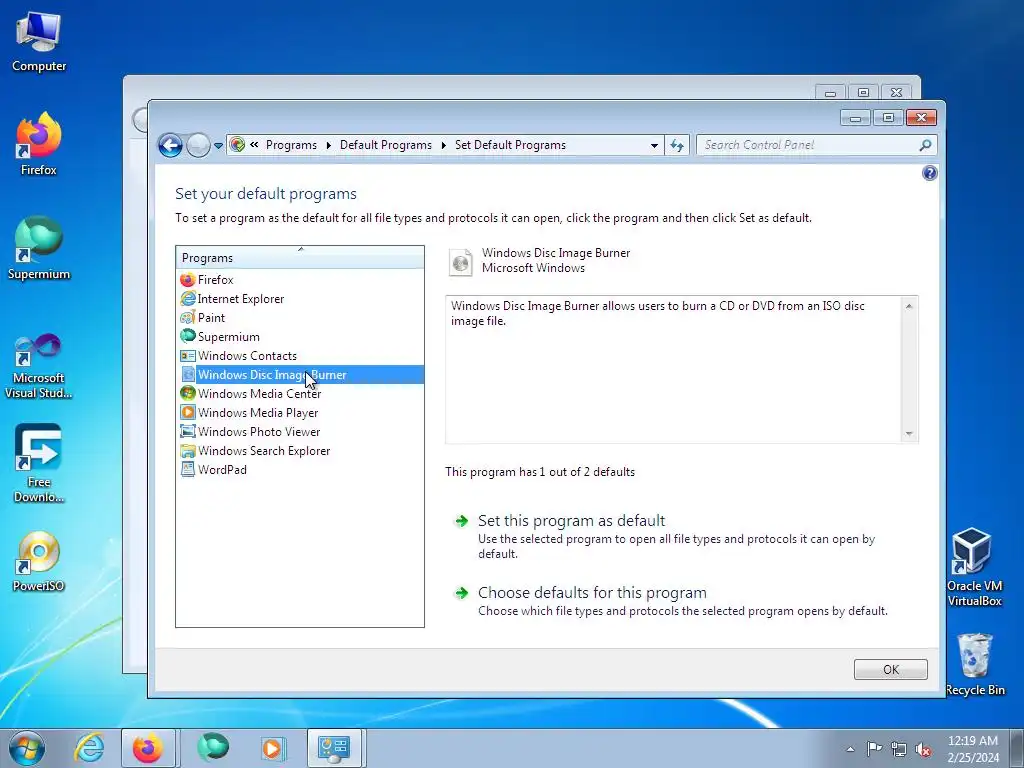Viewport: 1024px width, 768px height.
Task: Select WordPad in the Programs list
Action: pos(214,470)
